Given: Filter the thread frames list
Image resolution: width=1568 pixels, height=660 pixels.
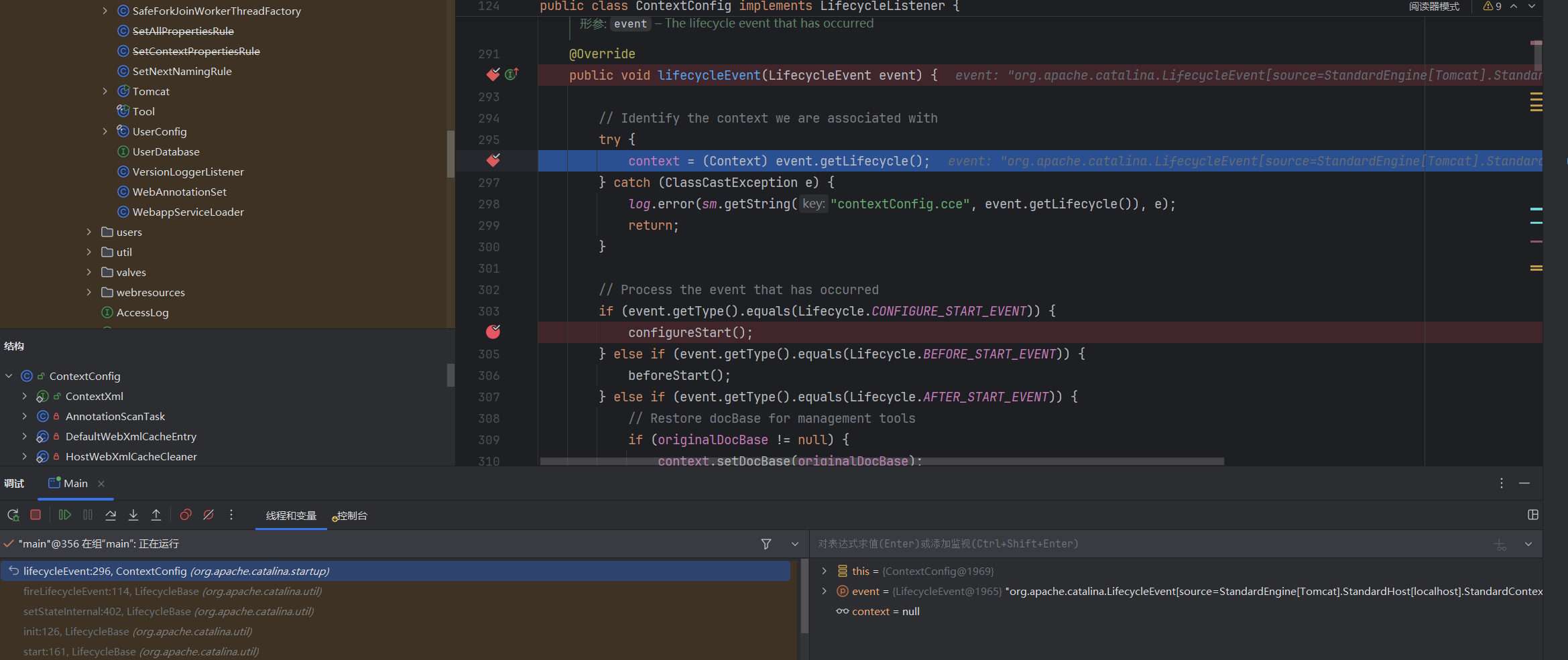Looking at the screenshot, I should (766, 544).
